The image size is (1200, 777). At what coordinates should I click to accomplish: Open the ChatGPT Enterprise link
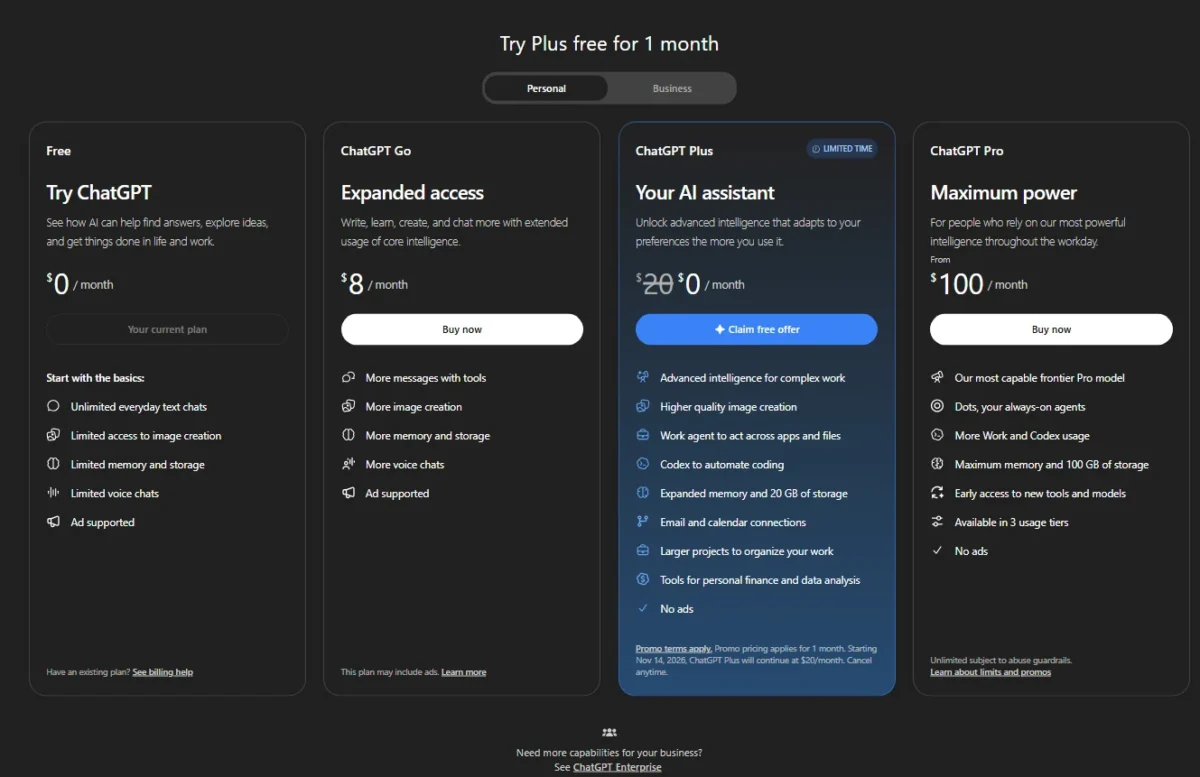tap(617, 767)
